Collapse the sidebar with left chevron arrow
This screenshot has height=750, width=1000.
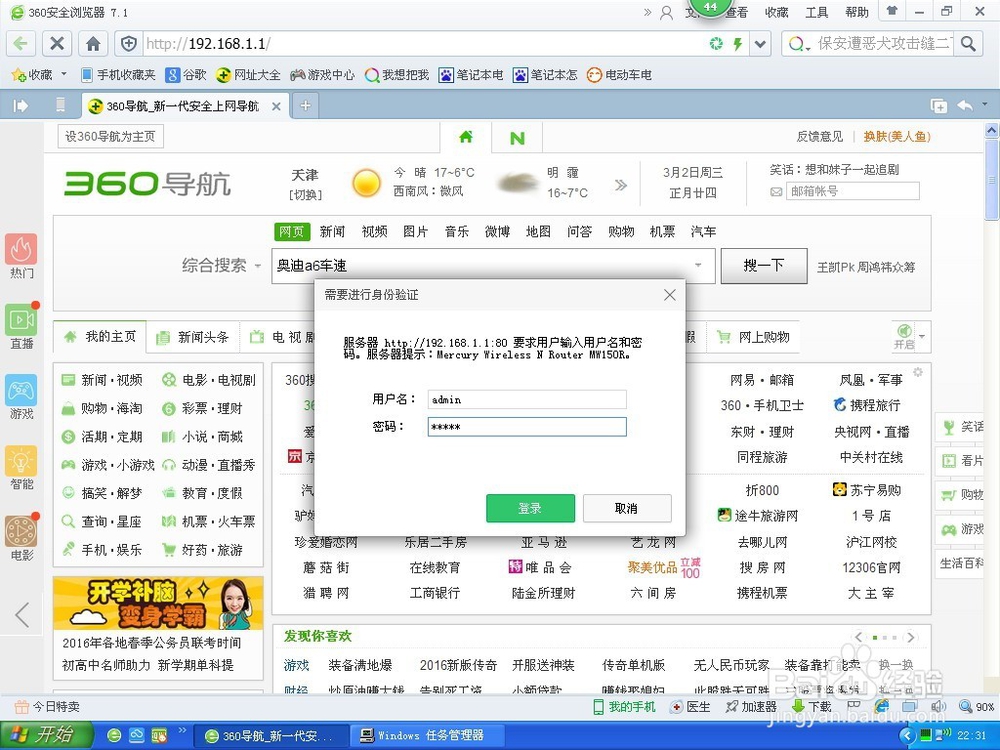[22, 615]
